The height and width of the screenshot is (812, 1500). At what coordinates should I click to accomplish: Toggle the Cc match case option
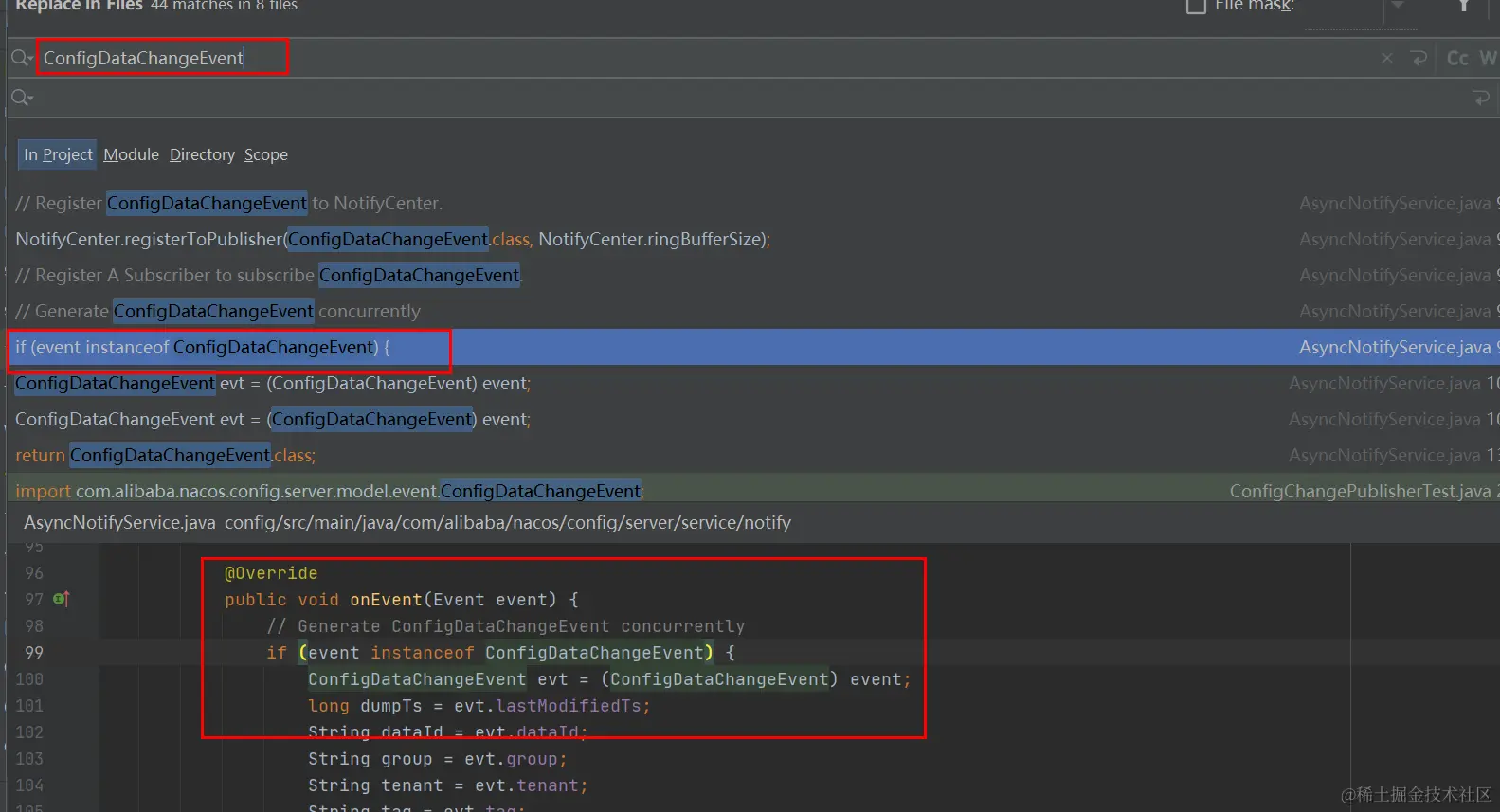1457,59
